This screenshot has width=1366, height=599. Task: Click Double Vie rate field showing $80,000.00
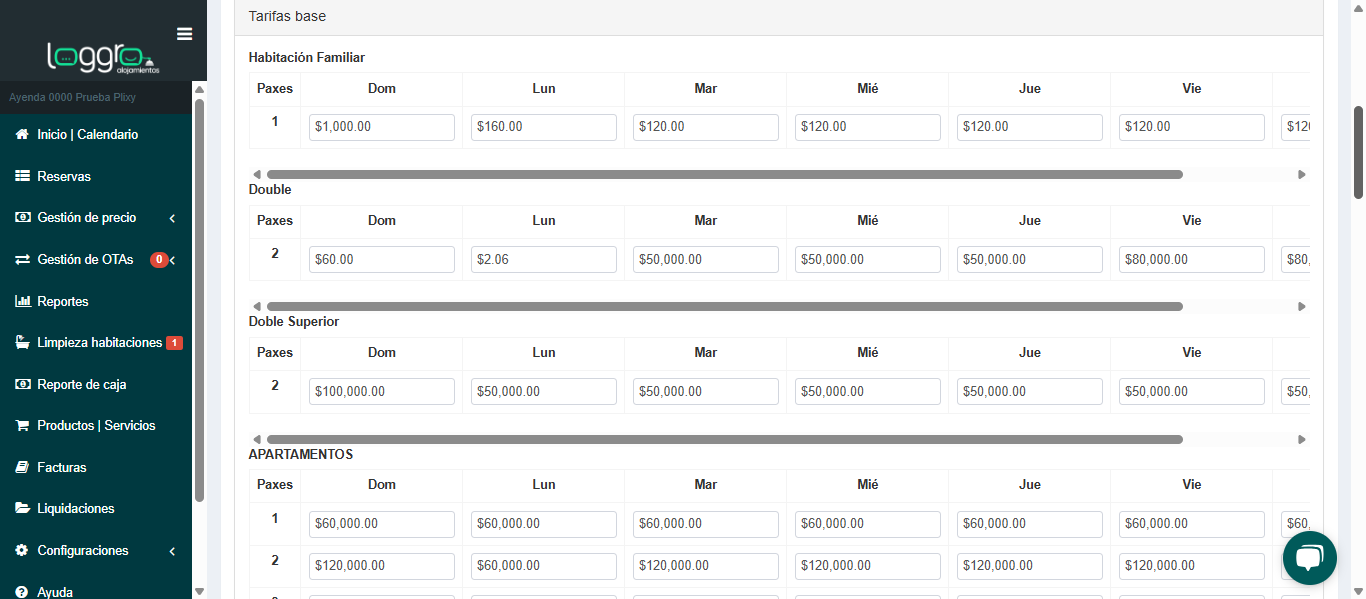[1191, 259]
